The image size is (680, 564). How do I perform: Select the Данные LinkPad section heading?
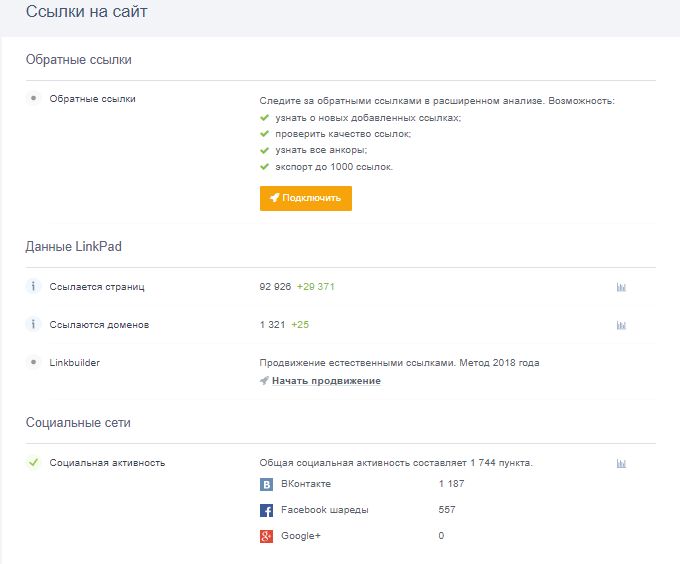pyautogui.click(x=74, y=246)
